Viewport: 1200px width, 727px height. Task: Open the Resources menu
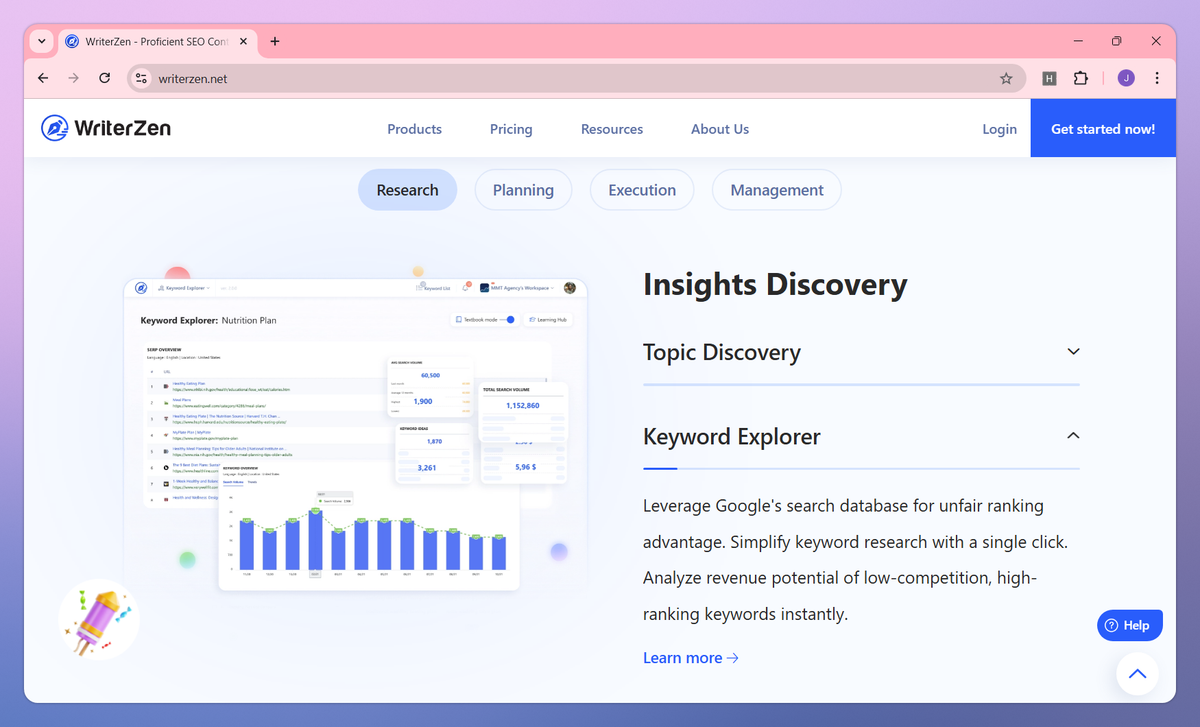click(x=612, y=129)
